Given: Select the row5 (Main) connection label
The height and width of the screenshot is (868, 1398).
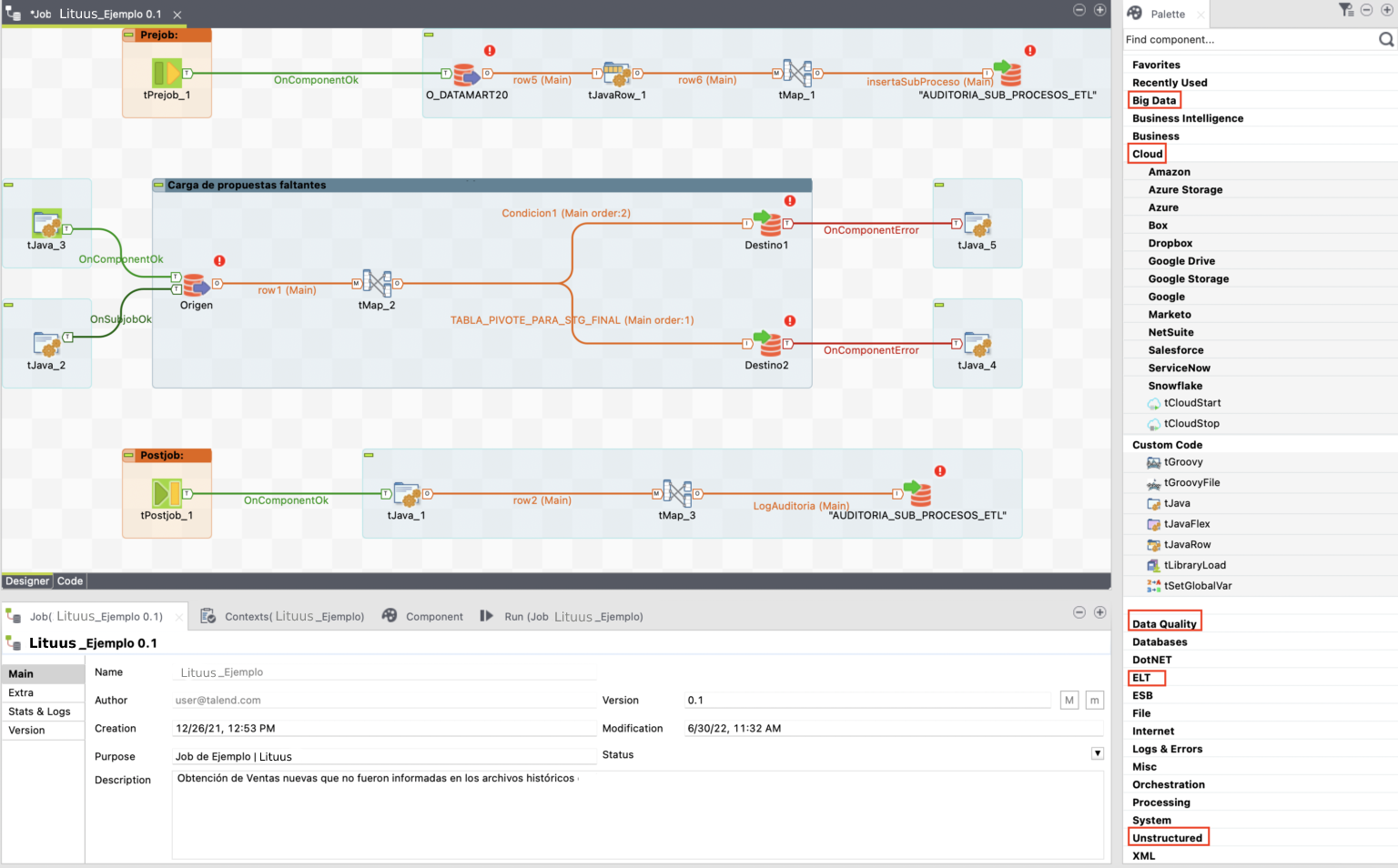Looking at the screenshot, I should pyautogui.click(x=542, y=80).
